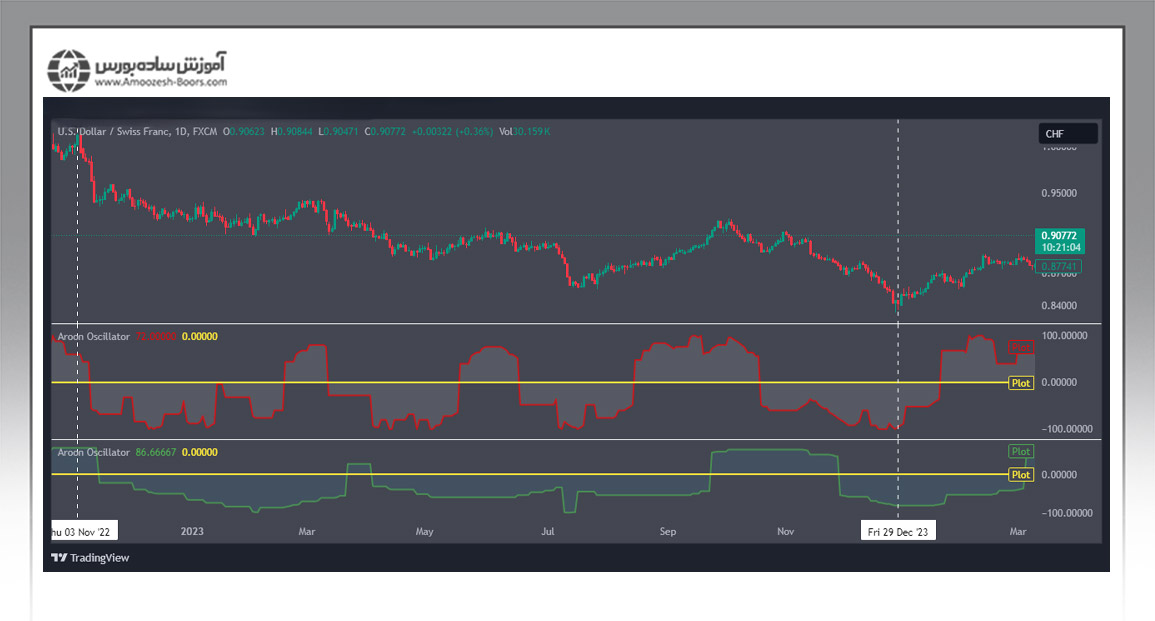Click the red Plot label in upper oscillator
The image size is (1155, 621).
pos(1020,346)
